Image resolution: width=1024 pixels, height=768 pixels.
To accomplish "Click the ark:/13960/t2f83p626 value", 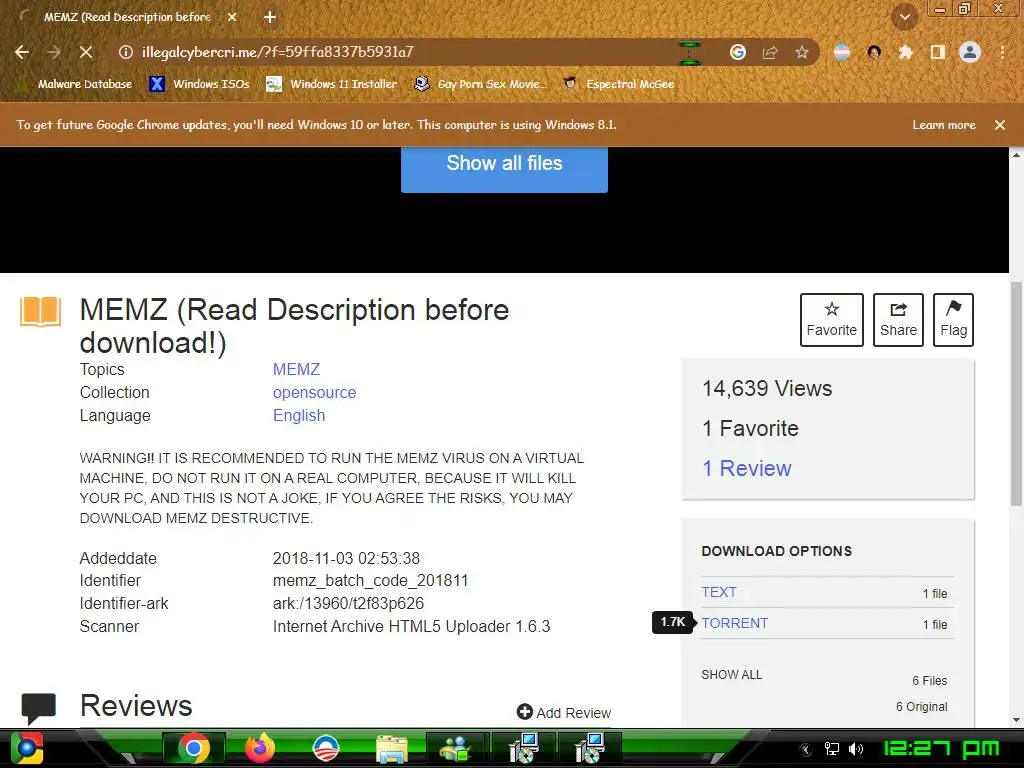I will (x=348, y=603).
